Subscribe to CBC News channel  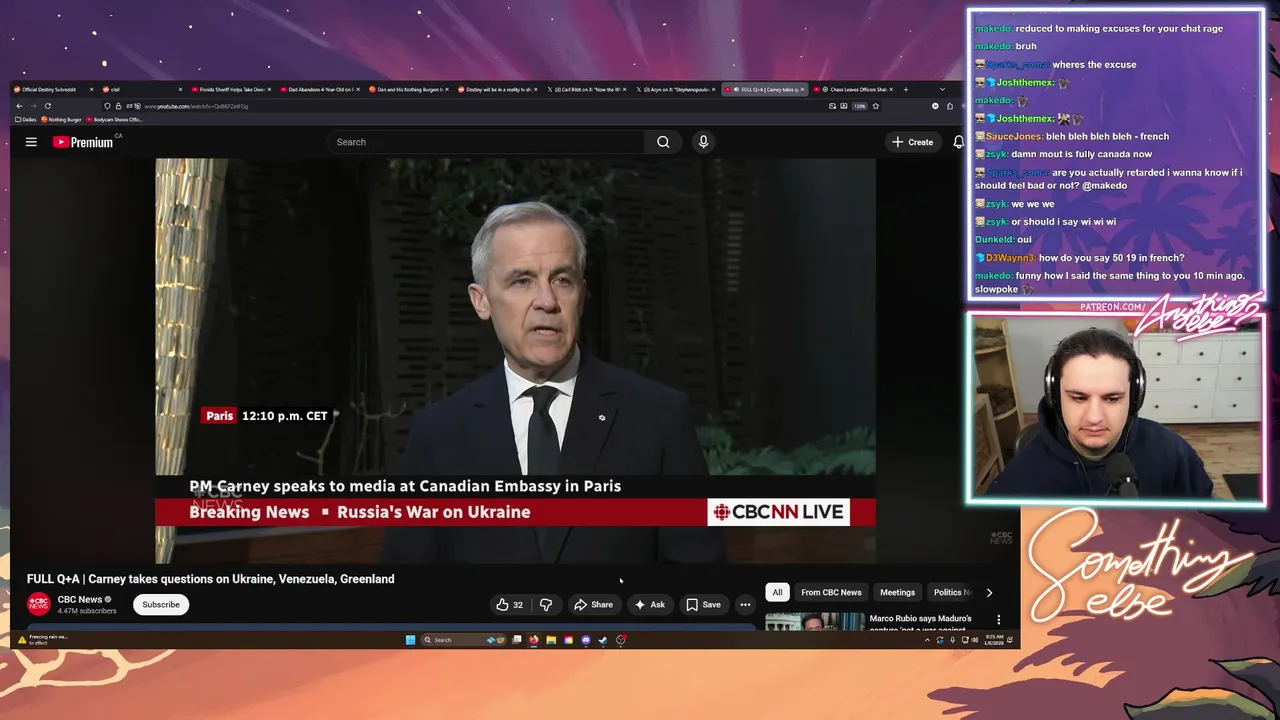click(161, 604)
